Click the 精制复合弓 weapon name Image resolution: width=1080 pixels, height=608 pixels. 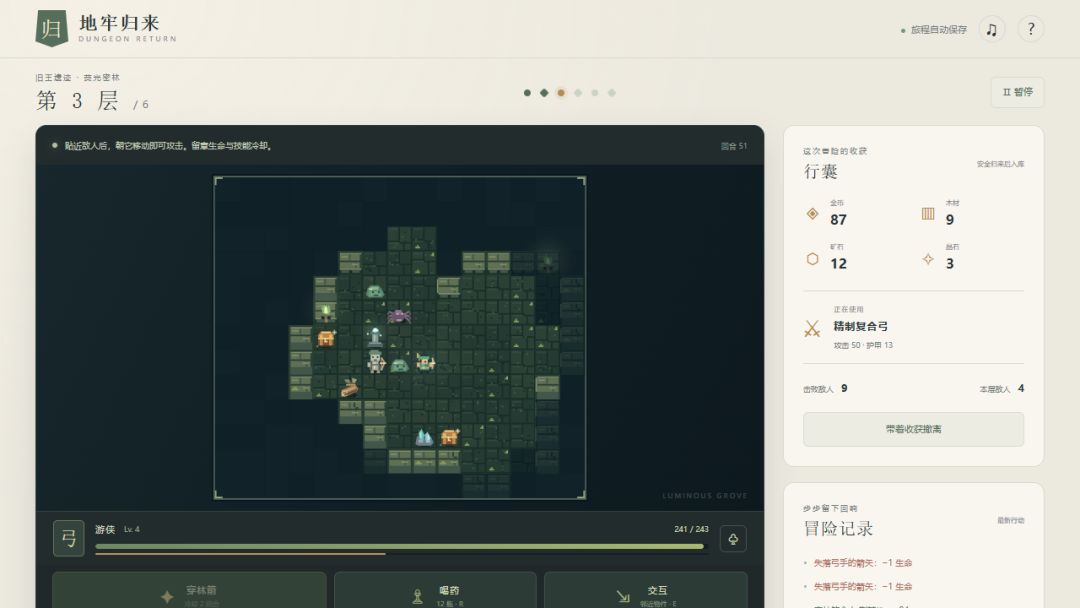pos(860,326)
